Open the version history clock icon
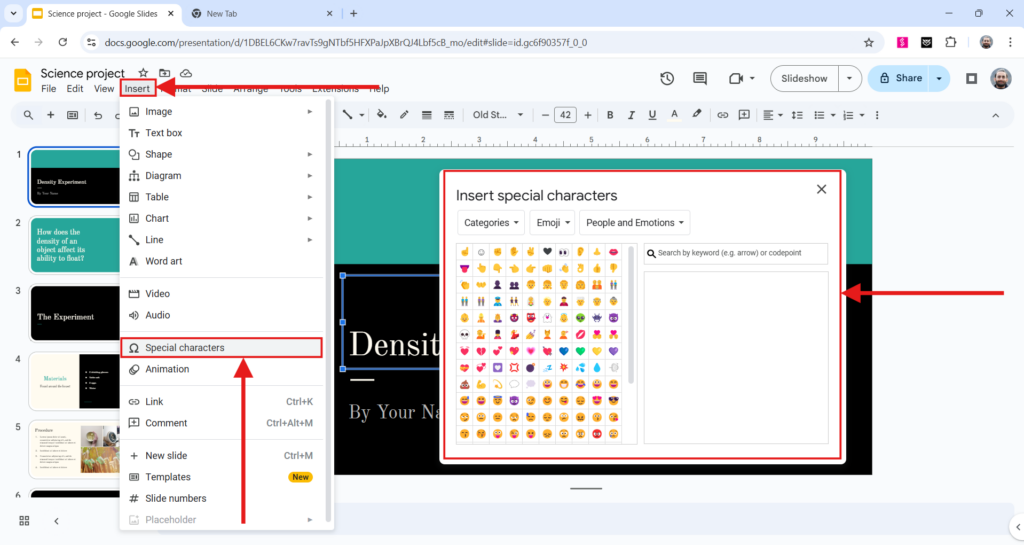The height and width of the screenshot is (545, 1024). [x=667, y=78]
